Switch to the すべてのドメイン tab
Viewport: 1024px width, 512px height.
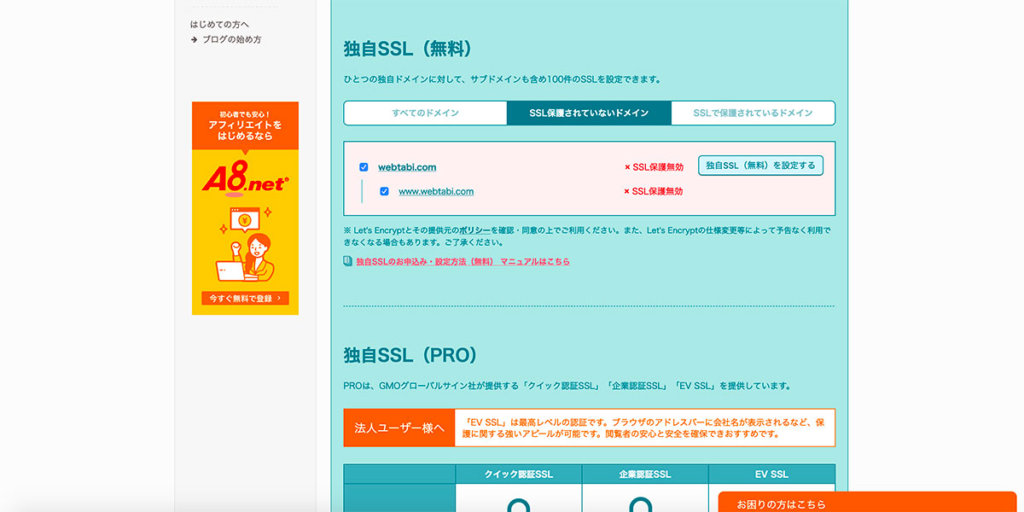point(425,113)
